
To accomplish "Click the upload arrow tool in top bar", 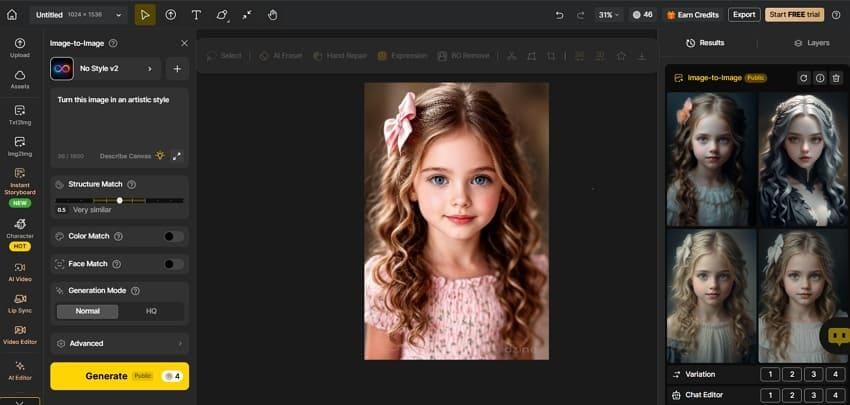I will (170, 15).
